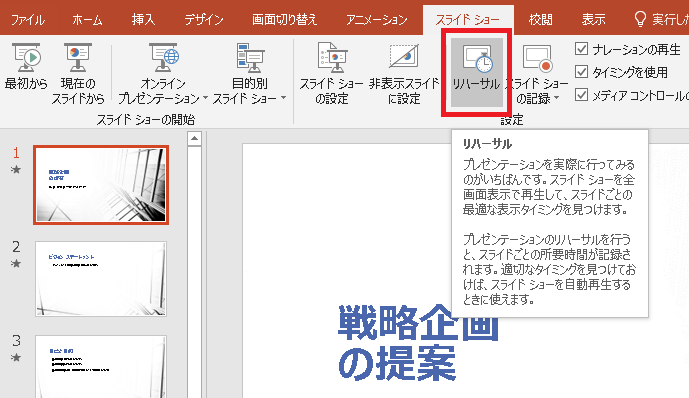This screenshot has width=689, height=398.
Task: Expand record slide show dropdown arrow
Action: (x=556, y=98)
